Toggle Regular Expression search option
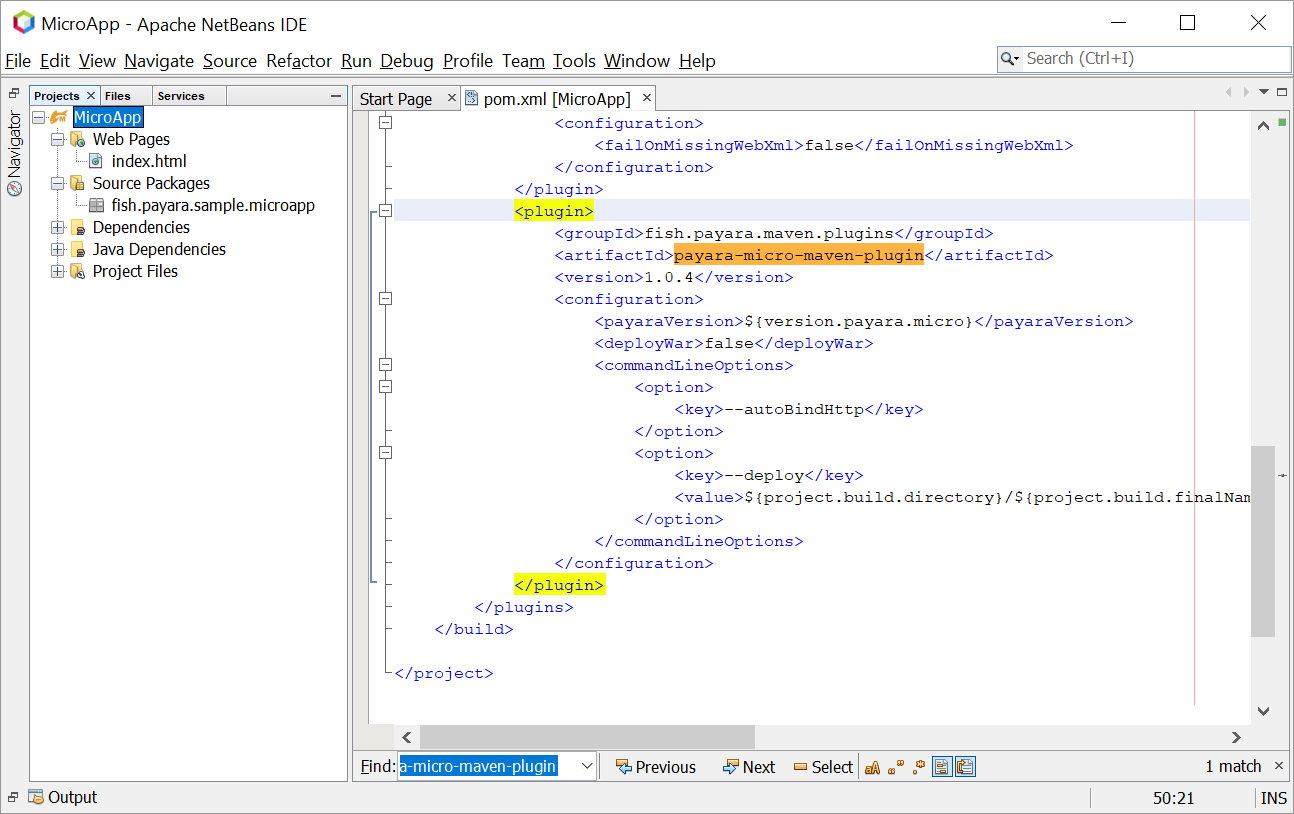Image resolution: width=1294 pixels, height=814 pixels. 919,767
